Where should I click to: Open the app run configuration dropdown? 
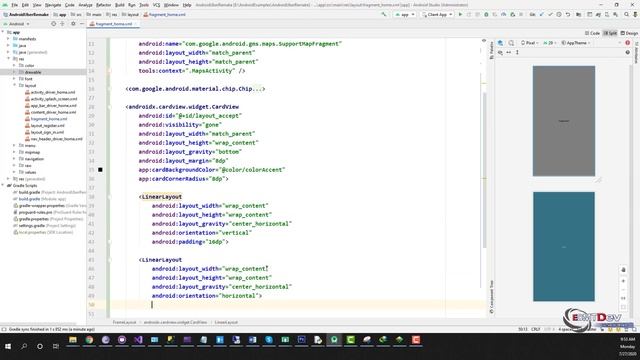tap(404, 14)
